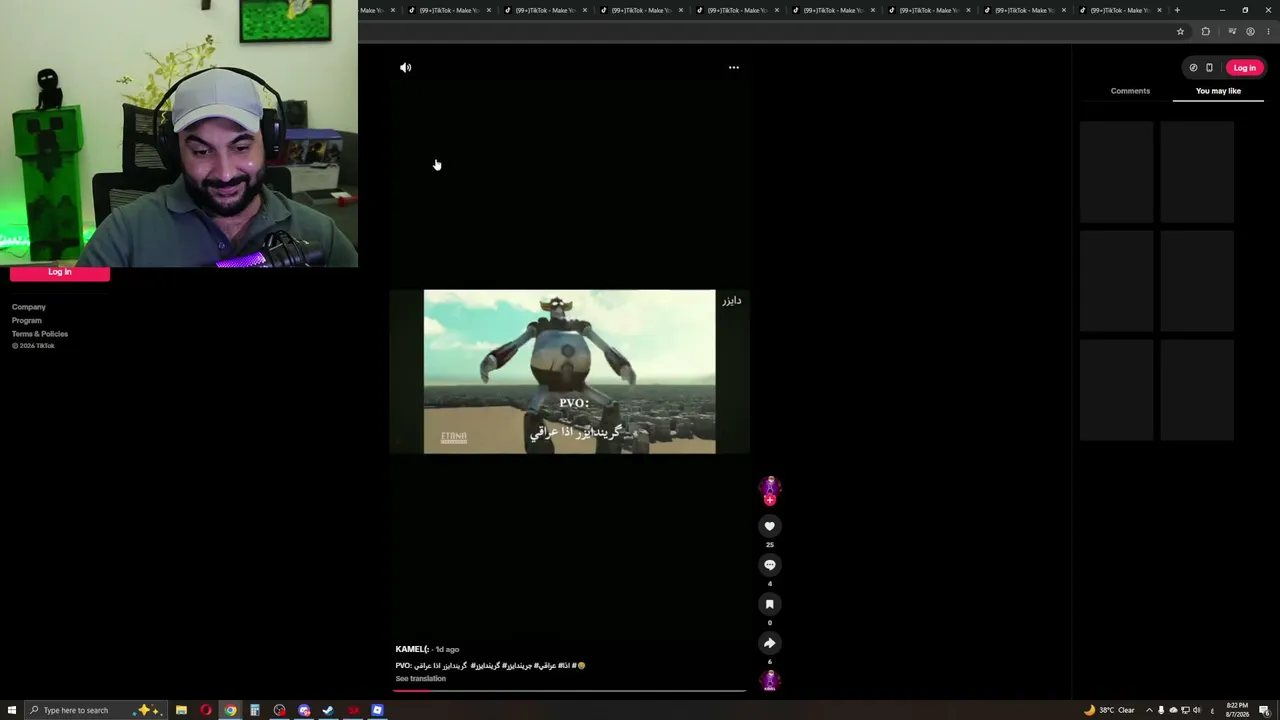Play or pause the Grendizer video
This screenshot has height=720, width=1280.
point(569,372)
